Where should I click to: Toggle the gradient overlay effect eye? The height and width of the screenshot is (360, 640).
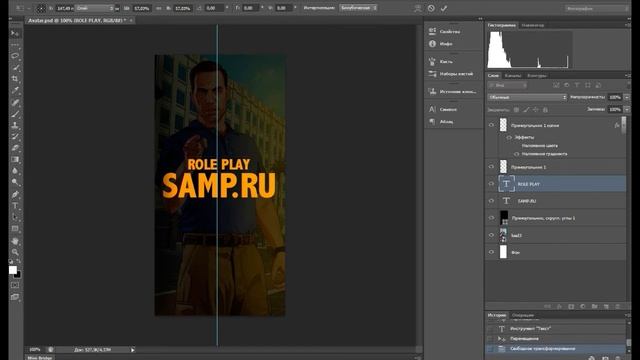517,154
